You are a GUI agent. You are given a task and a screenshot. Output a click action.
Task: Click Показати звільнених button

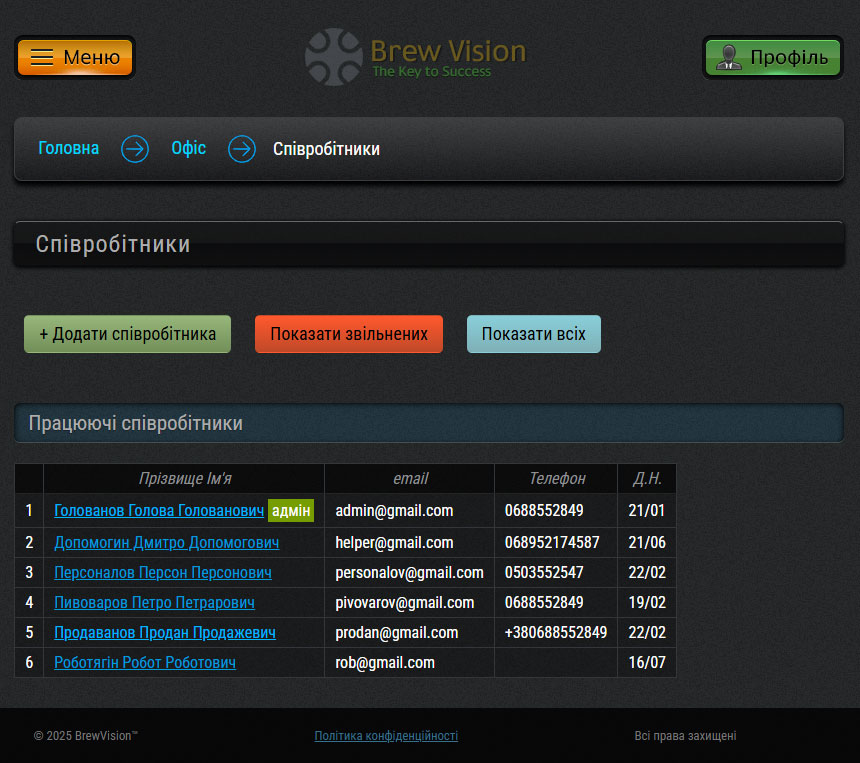[x=348, y=334]
